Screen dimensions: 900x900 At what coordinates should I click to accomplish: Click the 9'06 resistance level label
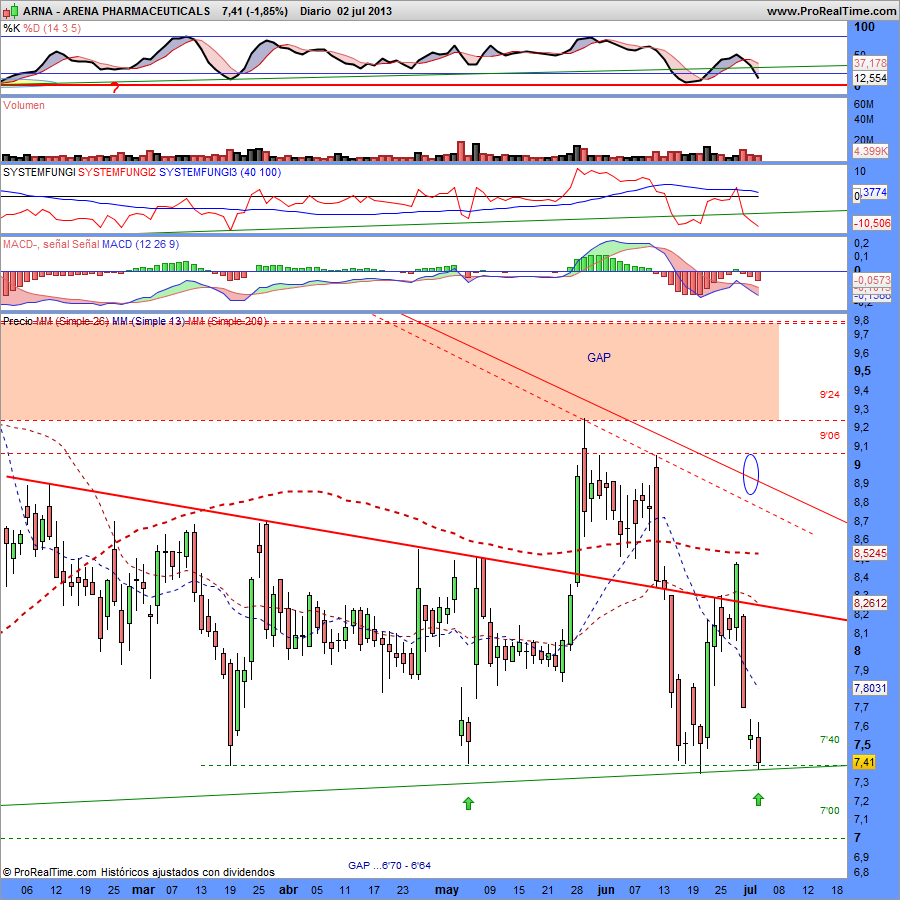tap(829, 436)
